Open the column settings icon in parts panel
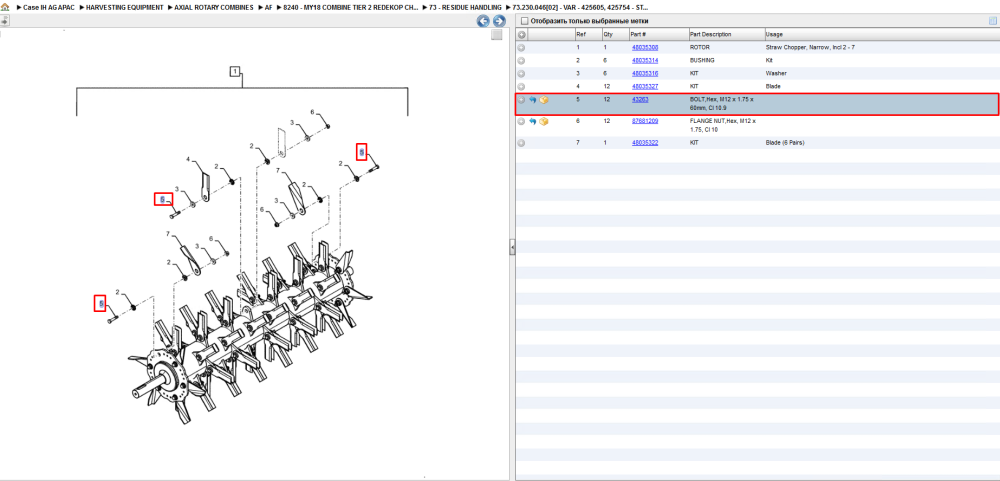Viewport: 1000px width, 481px height. (992, 21)
